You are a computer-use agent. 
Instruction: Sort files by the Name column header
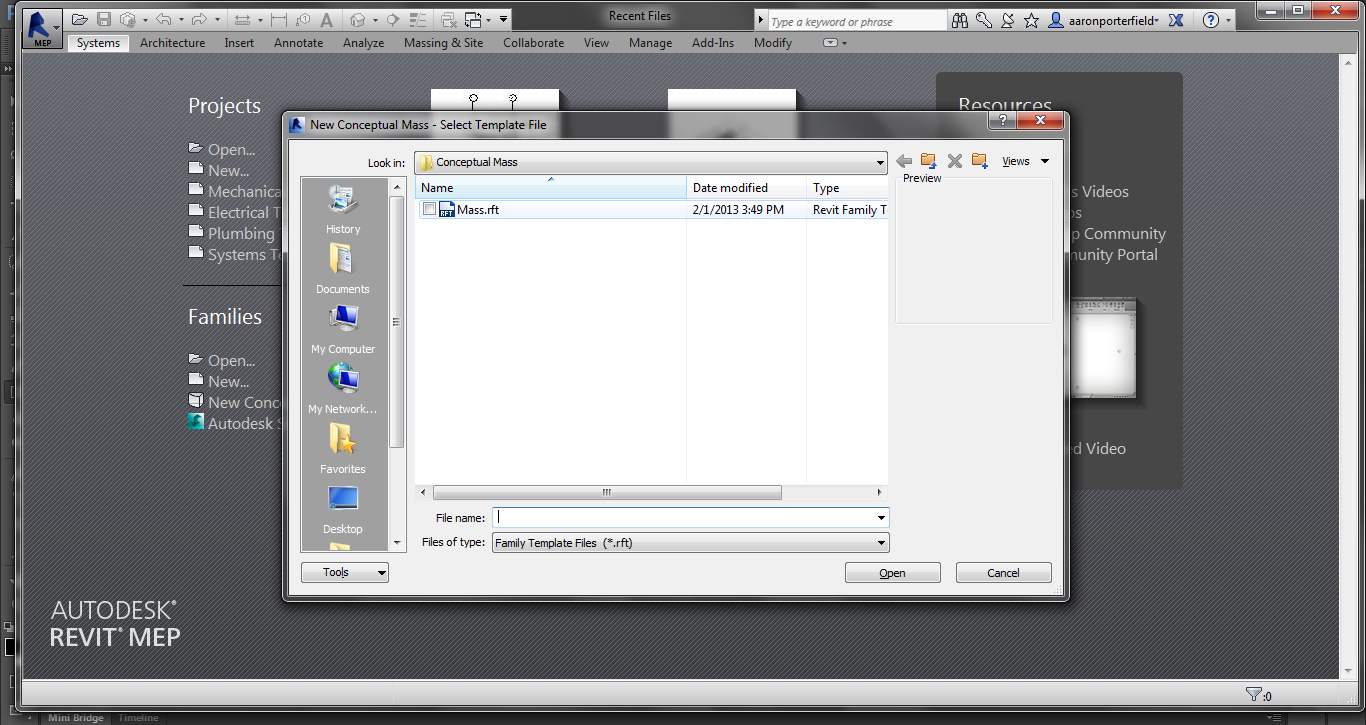pyautogui.click(x=551, y=187)
